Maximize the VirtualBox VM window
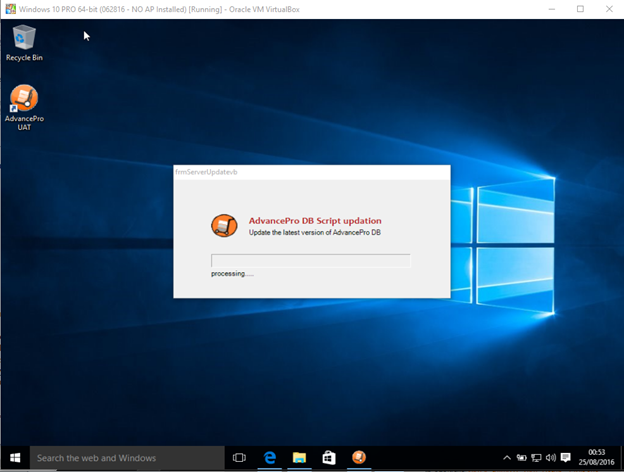The width and height of the screenshot is (624, 472). (580, 9)
